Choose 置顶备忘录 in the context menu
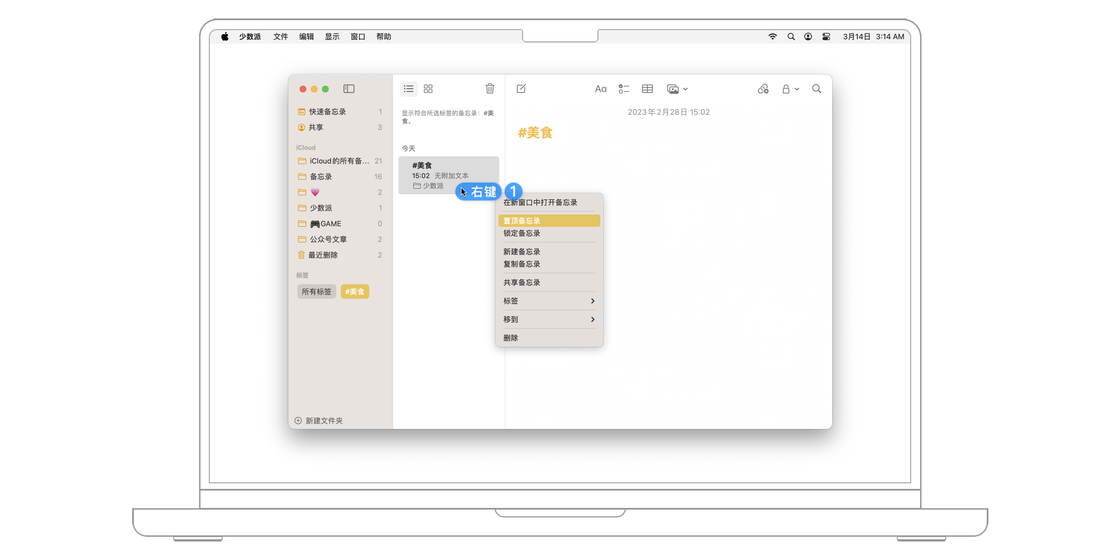The width and height of the screenshot is (1120, 560). pos(549,221)
